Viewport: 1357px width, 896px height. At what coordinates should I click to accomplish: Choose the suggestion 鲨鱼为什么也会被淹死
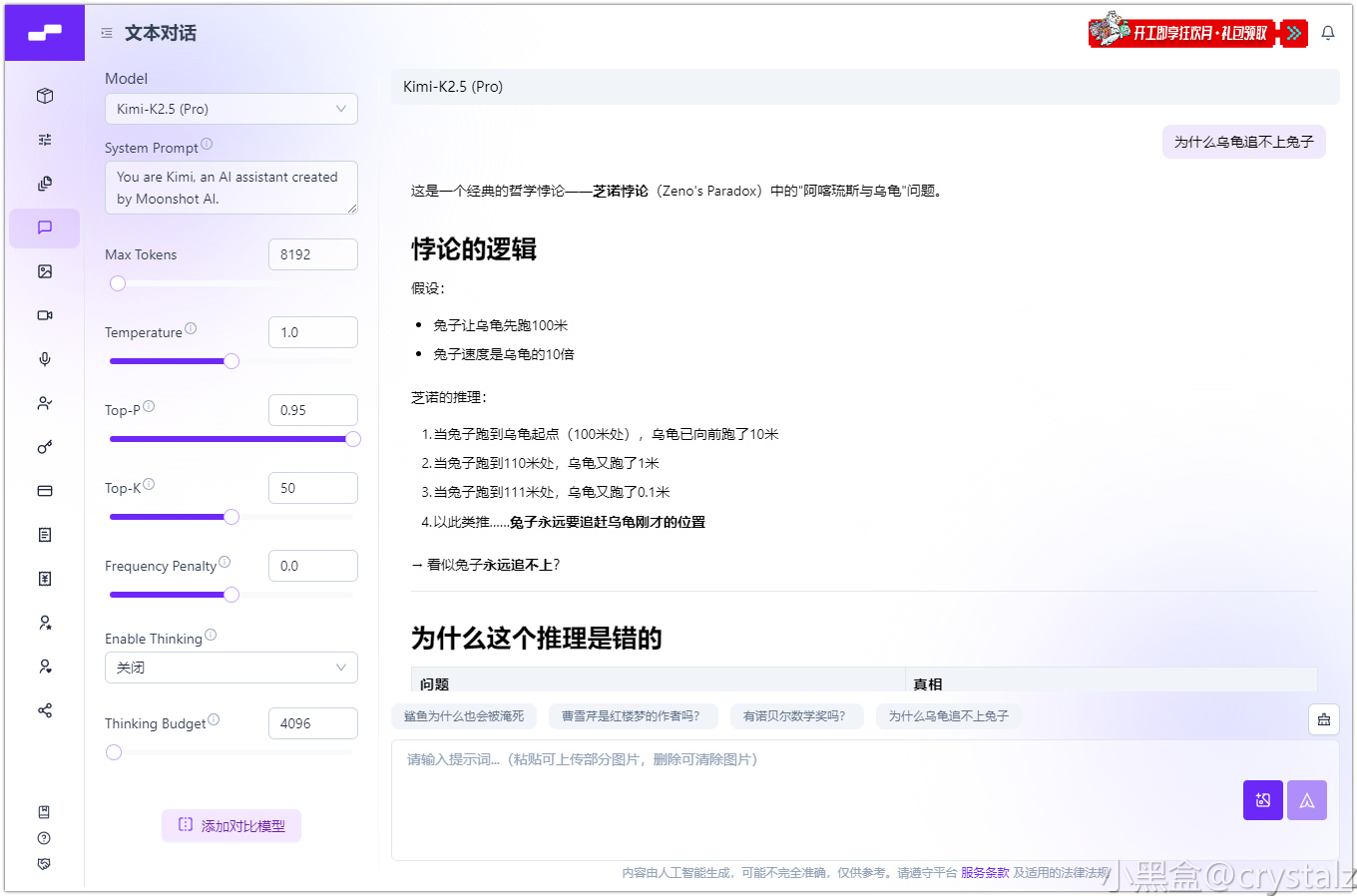coord(464,716)
